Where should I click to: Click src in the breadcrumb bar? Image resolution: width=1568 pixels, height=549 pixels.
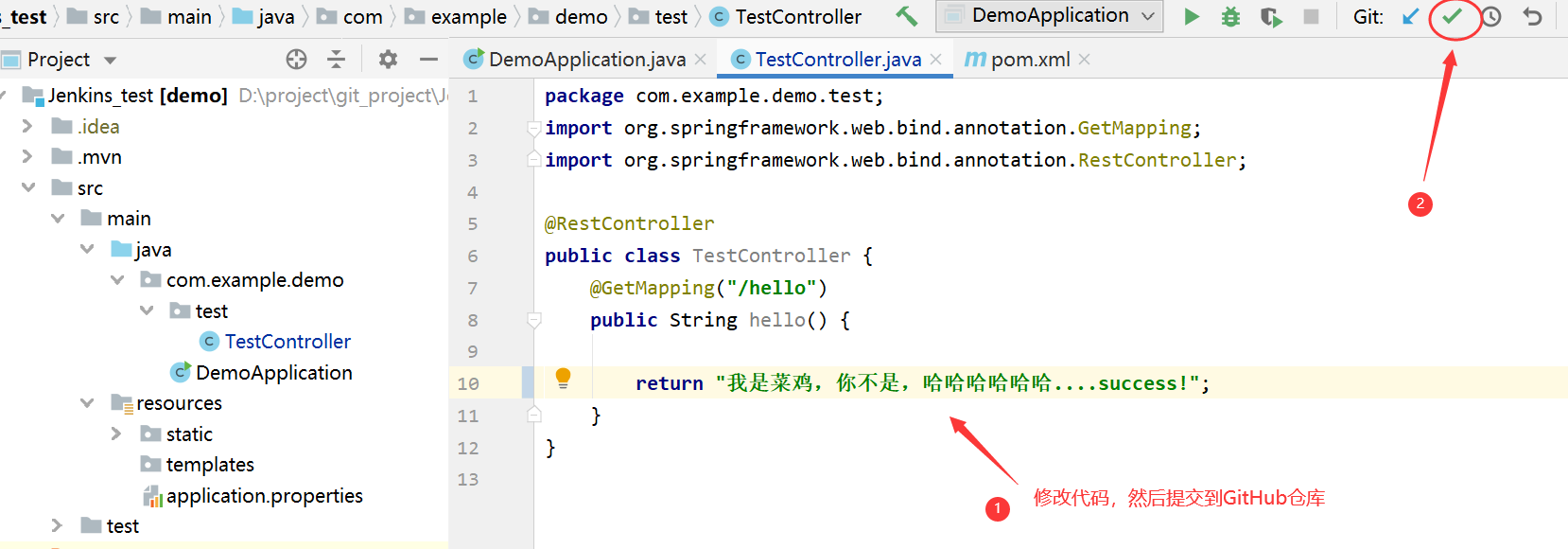pyautogui.click(x=106, y=17)
